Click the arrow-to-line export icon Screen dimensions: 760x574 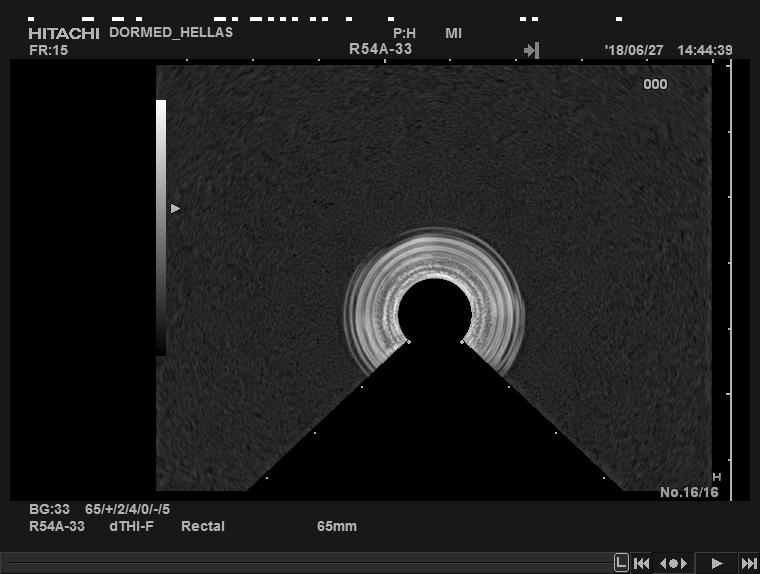pos(531,50)
